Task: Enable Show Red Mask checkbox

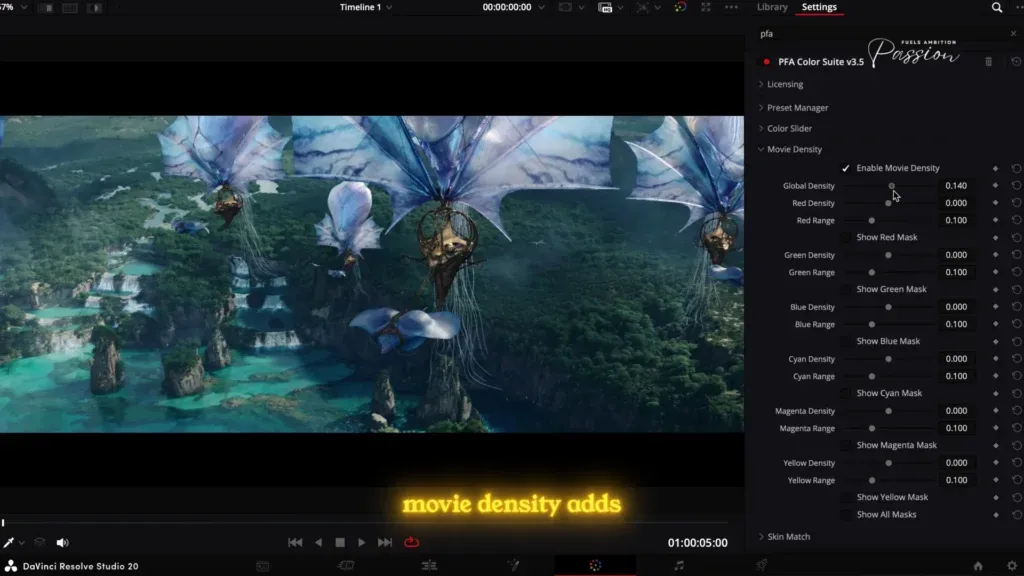Action: coord(846,238)
